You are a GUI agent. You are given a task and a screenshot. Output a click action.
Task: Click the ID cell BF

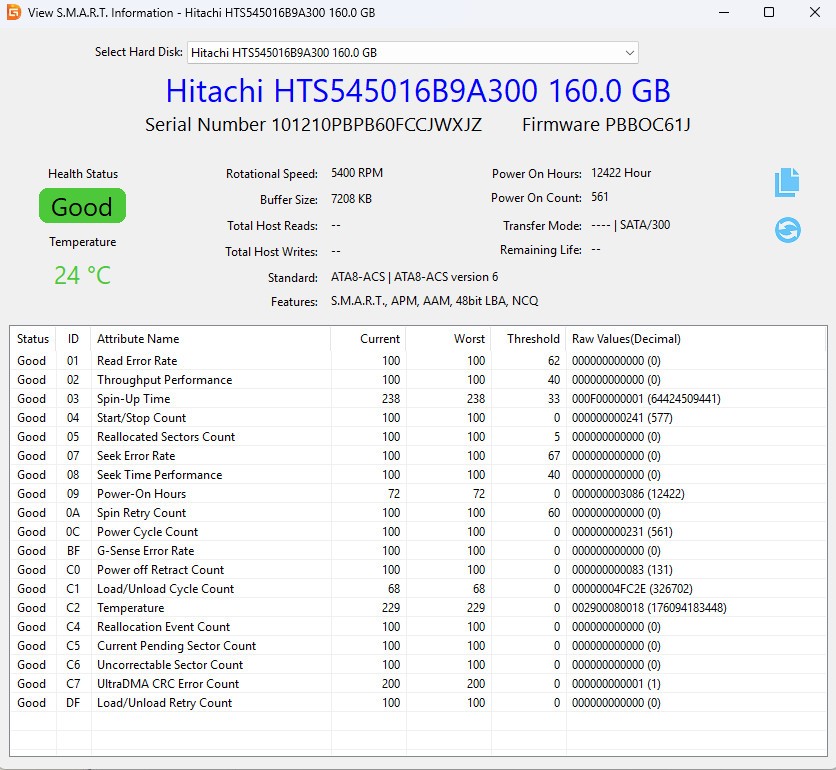click(x=73, y=551)
